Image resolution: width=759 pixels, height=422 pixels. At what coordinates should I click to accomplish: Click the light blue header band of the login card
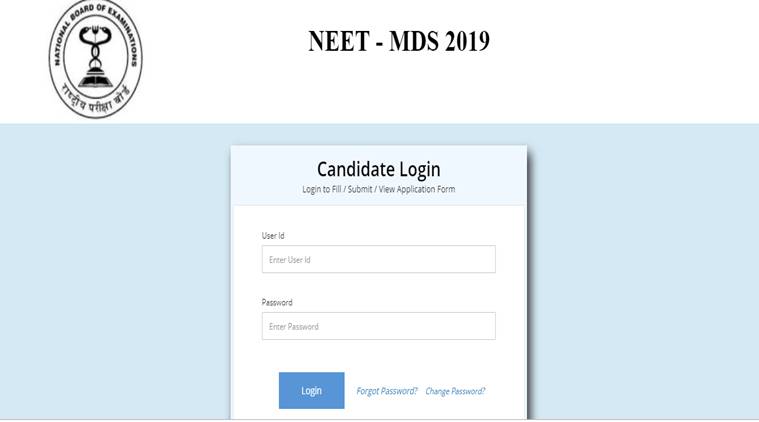pyautogui.click(x=379, y=175)
